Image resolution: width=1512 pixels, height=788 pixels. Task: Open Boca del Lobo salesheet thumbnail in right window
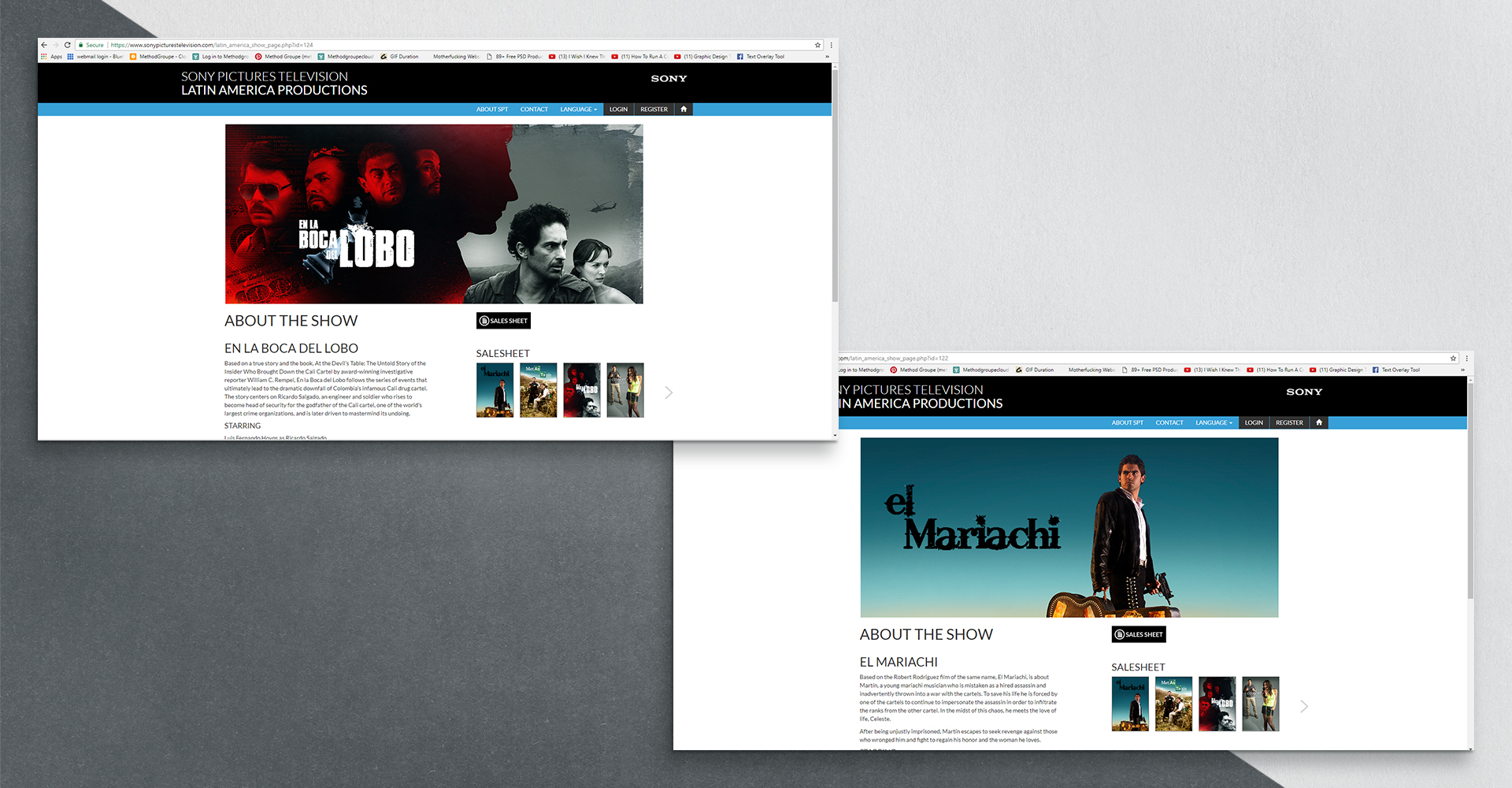tap(1217, 704)
